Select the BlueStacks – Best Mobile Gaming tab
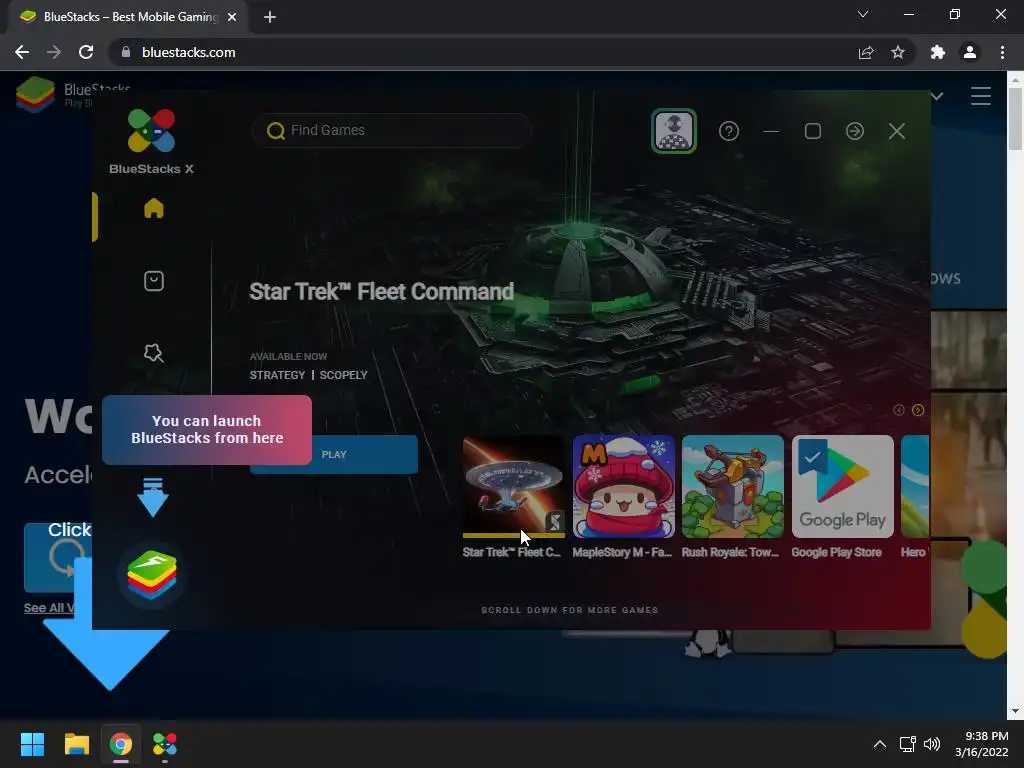 128,17
